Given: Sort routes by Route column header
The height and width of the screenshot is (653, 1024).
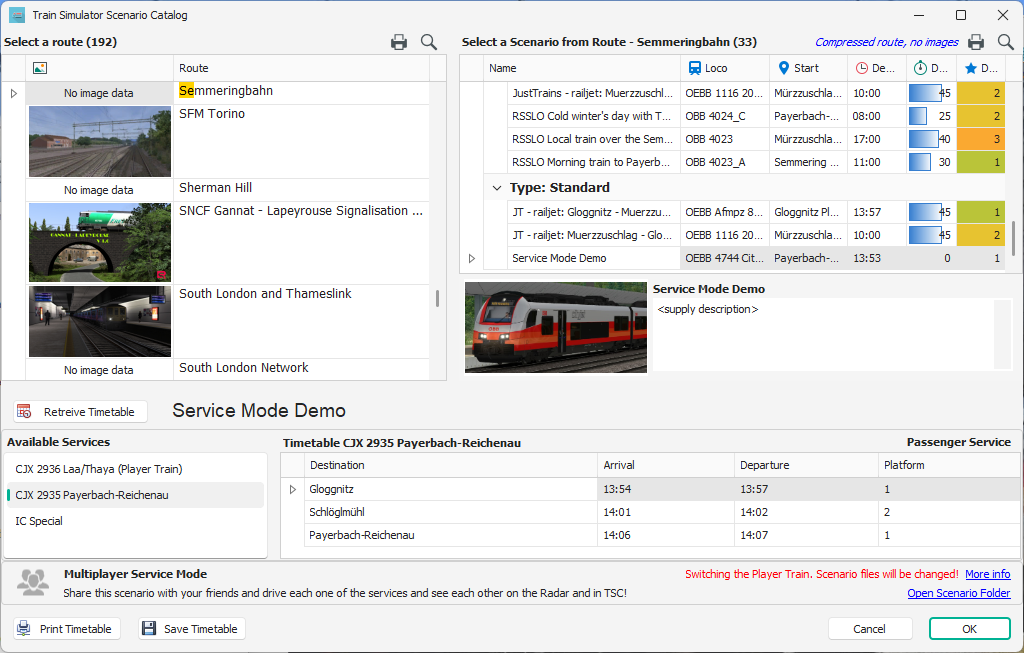Looking at the screenshot, I should pos(302,68).
